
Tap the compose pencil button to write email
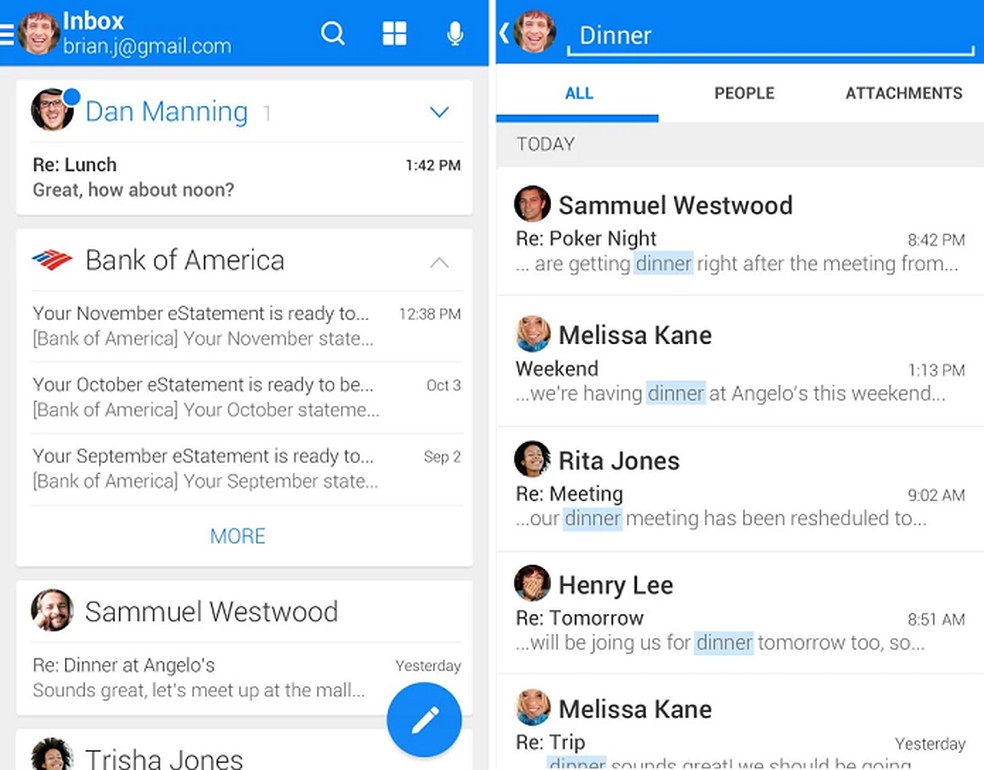click(423, 719)
